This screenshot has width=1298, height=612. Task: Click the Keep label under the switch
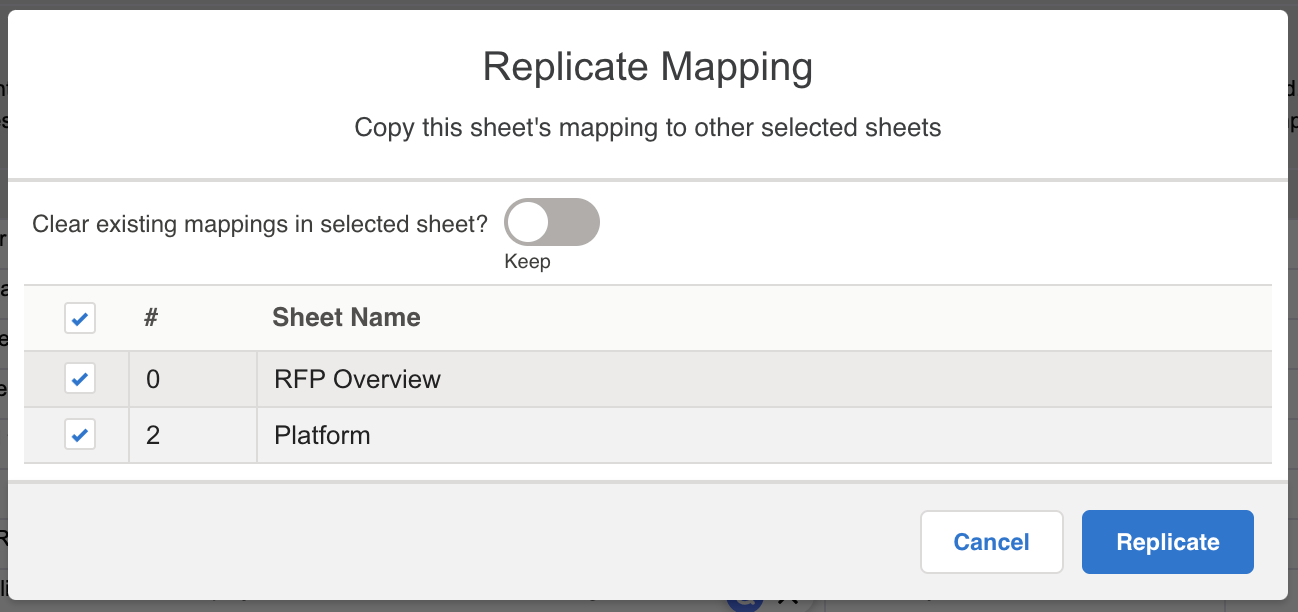tap(527, 262)
